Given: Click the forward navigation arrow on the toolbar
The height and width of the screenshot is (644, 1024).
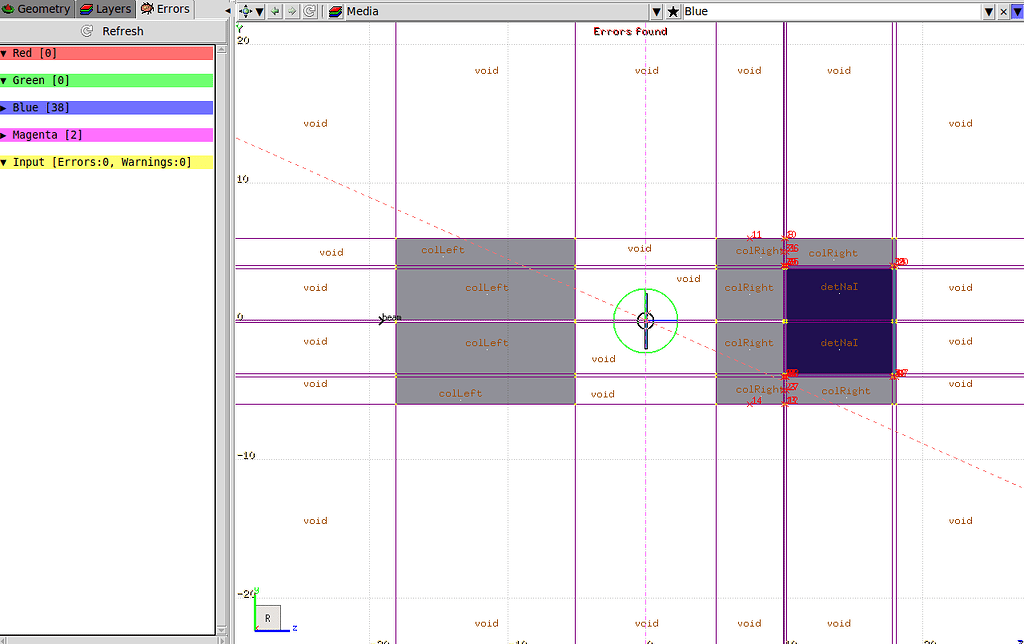Looking at the screenshot, I should pyautogui.click(x=292, y=11).
